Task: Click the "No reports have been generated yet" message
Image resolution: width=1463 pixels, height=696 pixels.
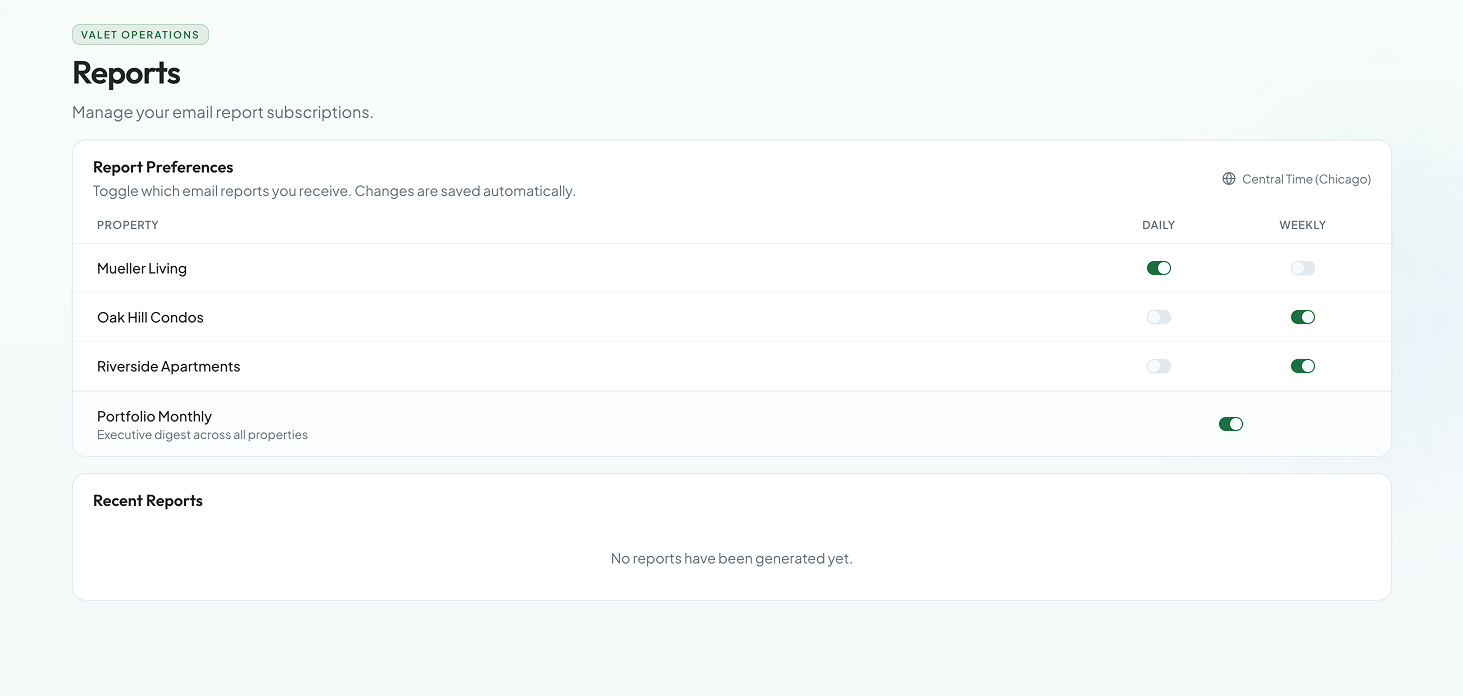Action: click(x=731, y=558)
